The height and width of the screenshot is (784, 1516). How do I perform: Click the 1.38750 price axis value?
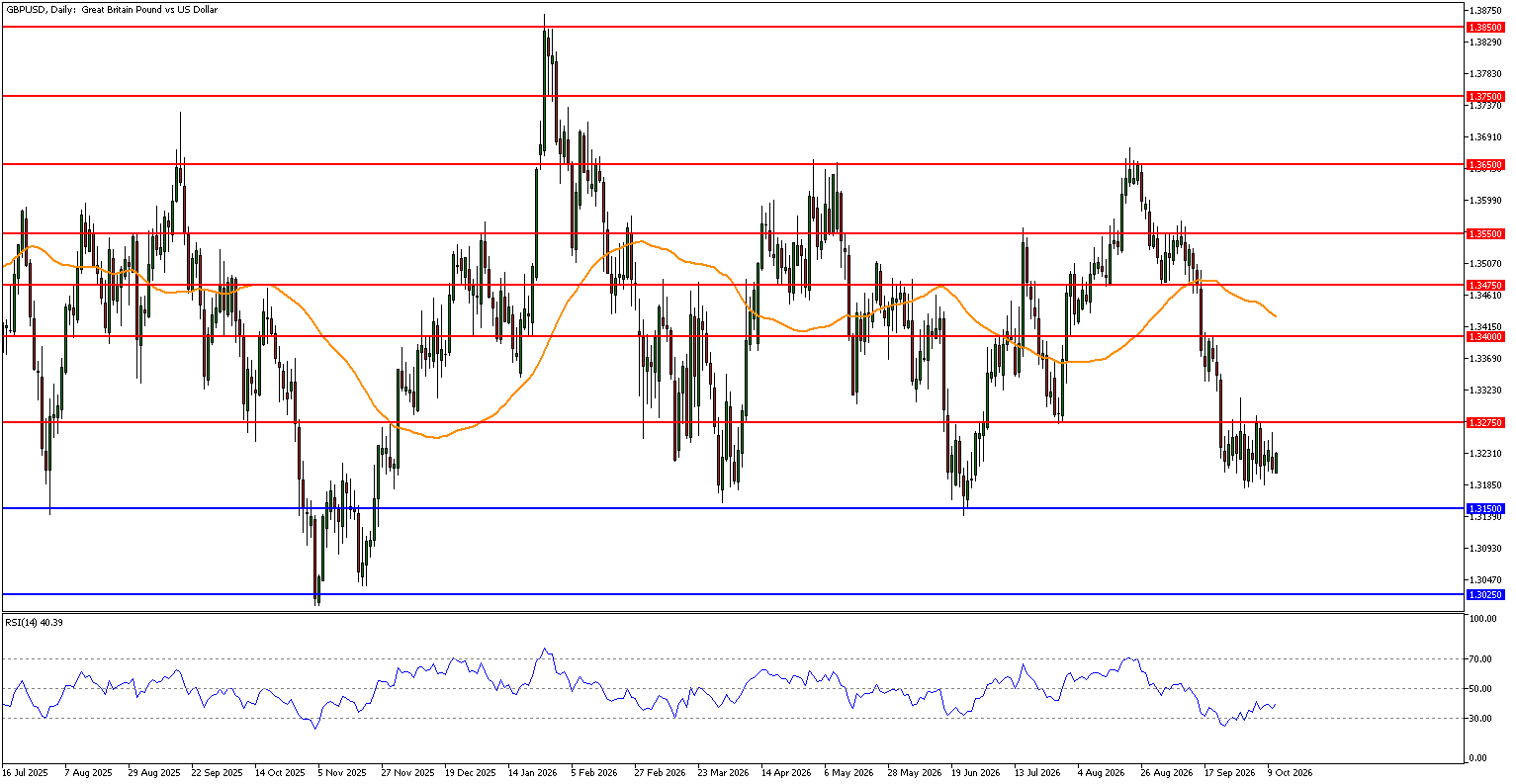coord(1485,10)
